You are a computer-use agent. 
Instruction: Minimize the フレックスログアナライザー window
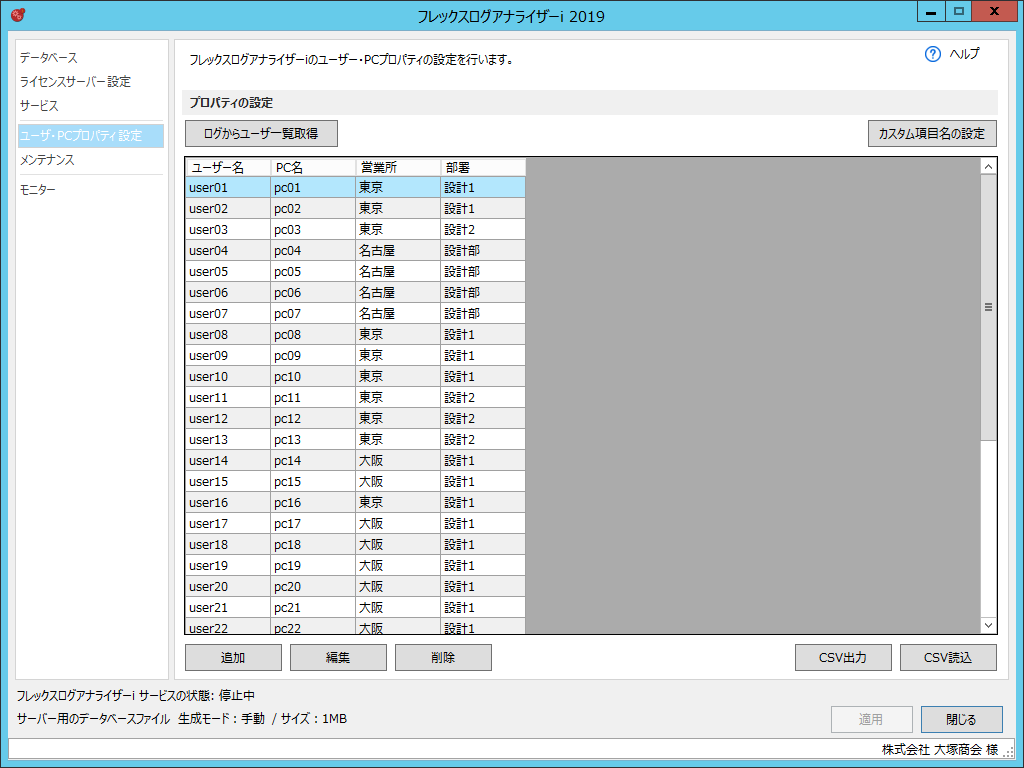[x=931, y=12]
